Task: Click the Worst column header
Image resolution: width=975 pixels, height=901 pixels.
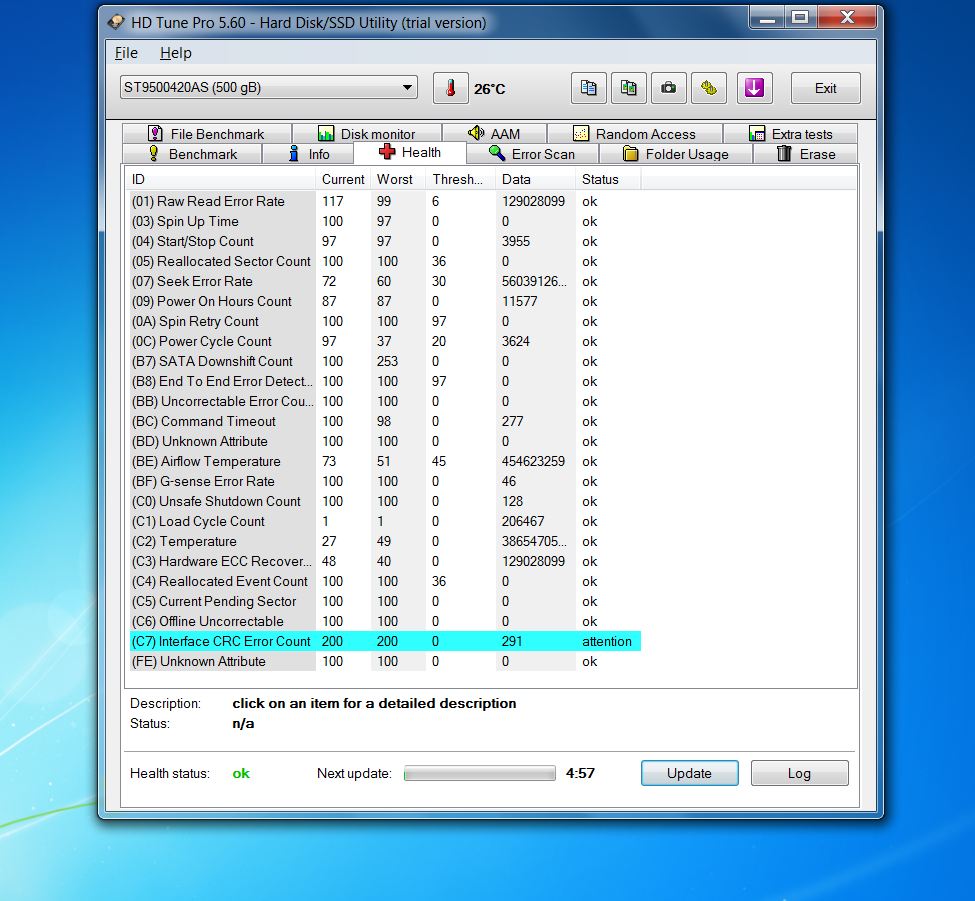Action: click(399, 180)
